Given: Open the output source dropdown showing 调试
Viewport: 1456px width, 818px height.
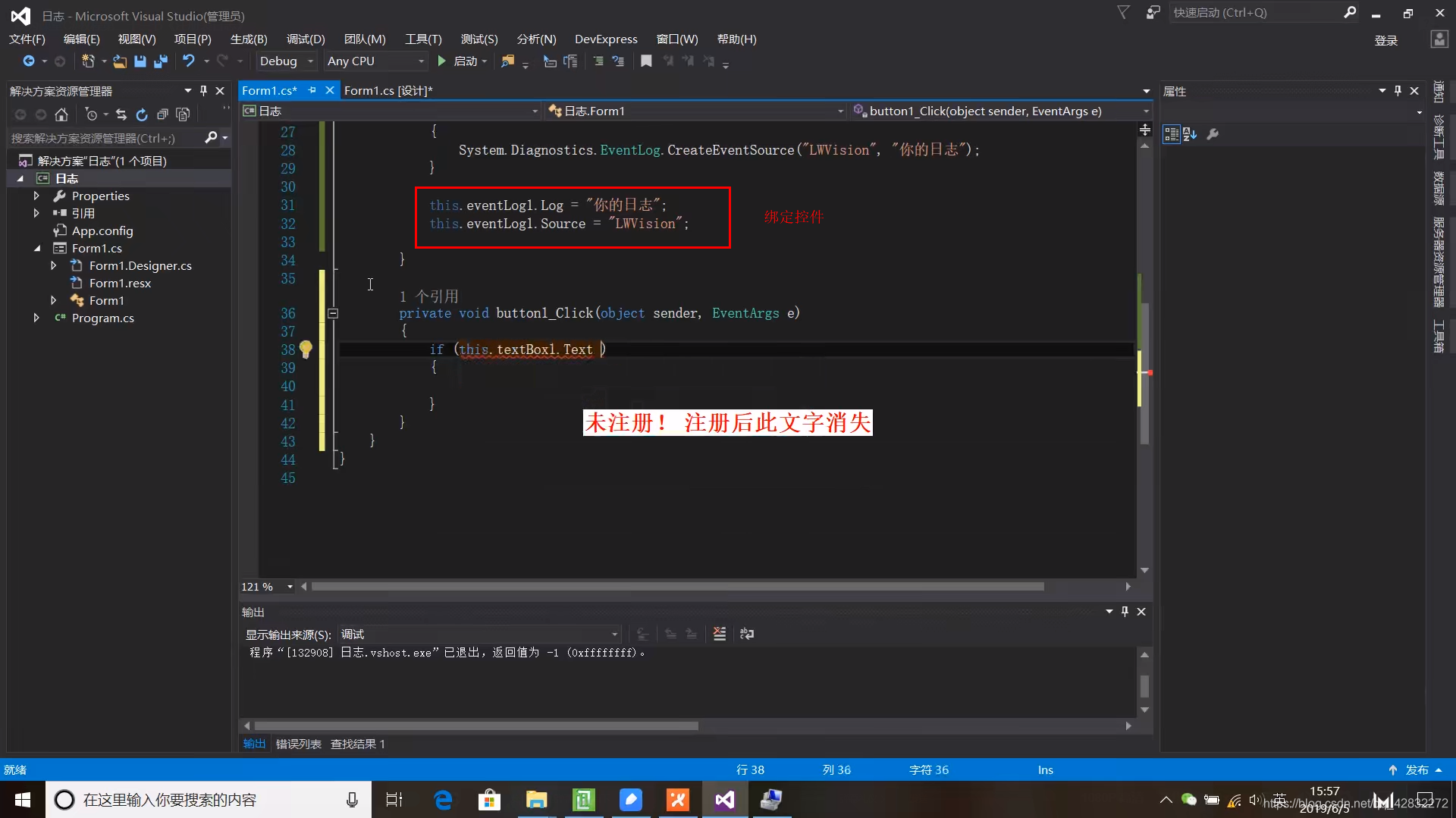Looking at the screenshot, I should point(479,634).
